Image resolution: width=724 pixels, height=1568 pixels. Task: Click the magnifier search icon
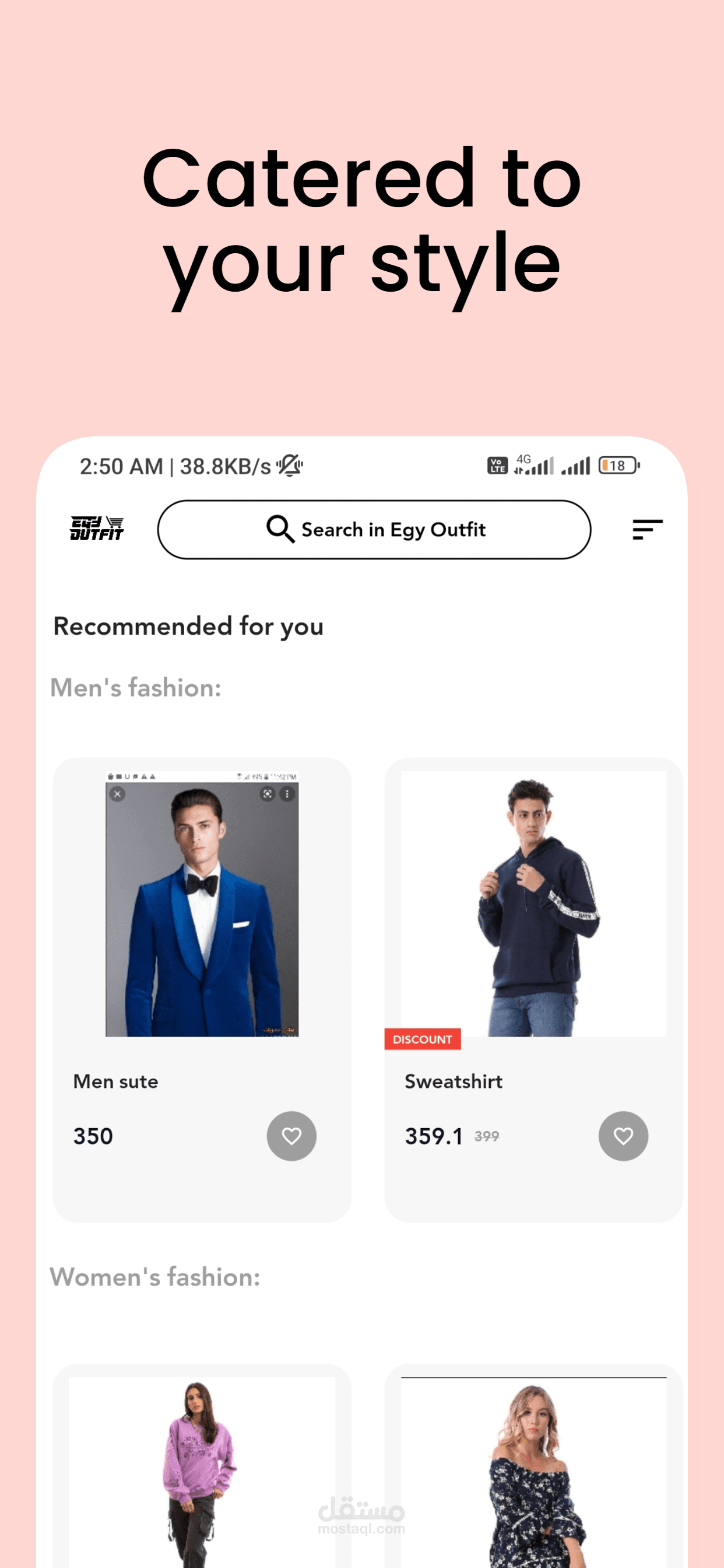[x=280, y=529]
